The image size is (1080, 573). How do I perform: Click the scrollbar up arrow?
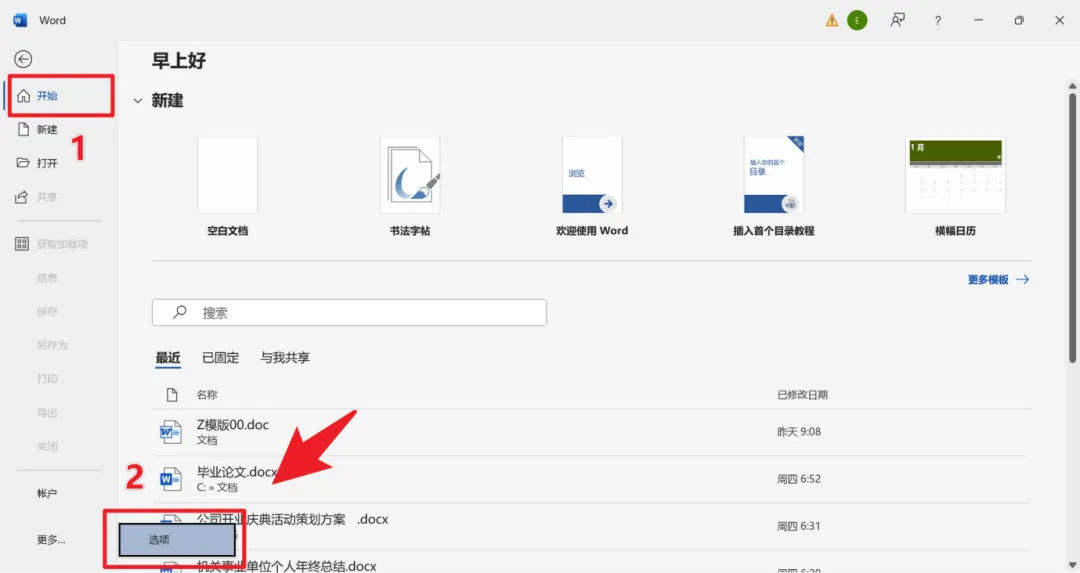[1072, 86]
